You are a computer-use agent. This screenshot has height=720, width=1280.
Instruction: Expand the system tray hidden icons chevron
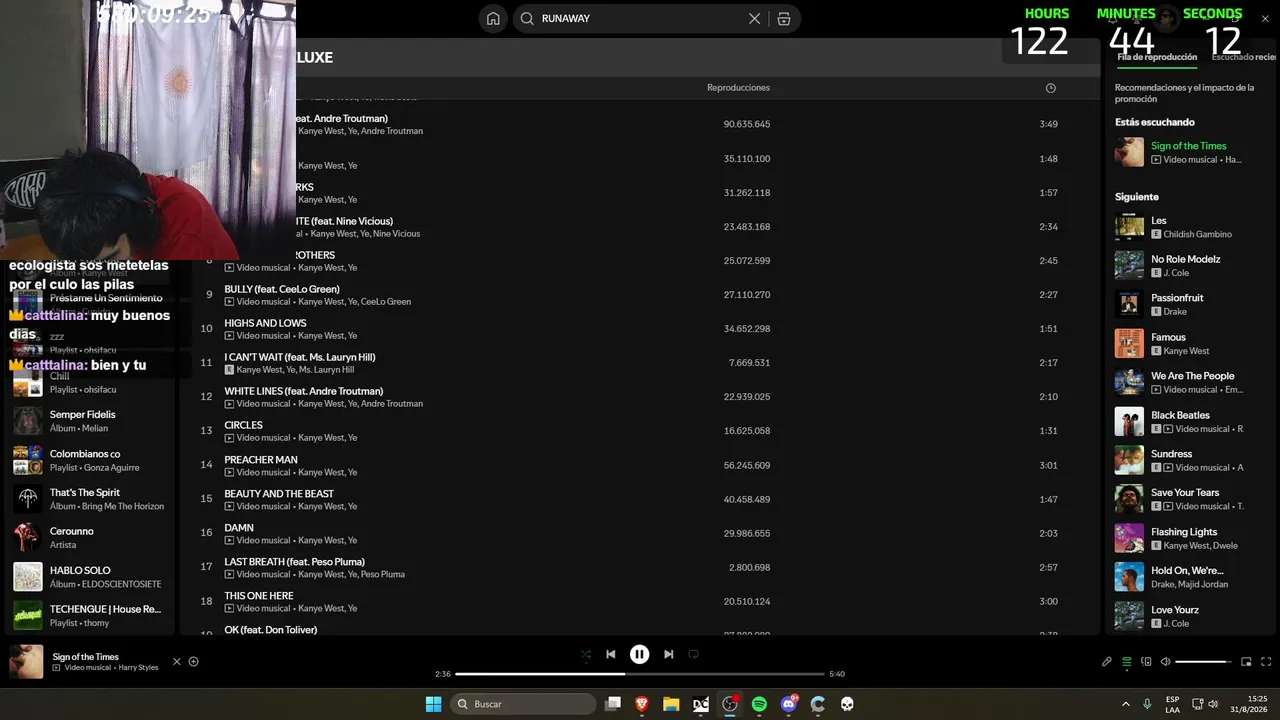click(1126, 704)
